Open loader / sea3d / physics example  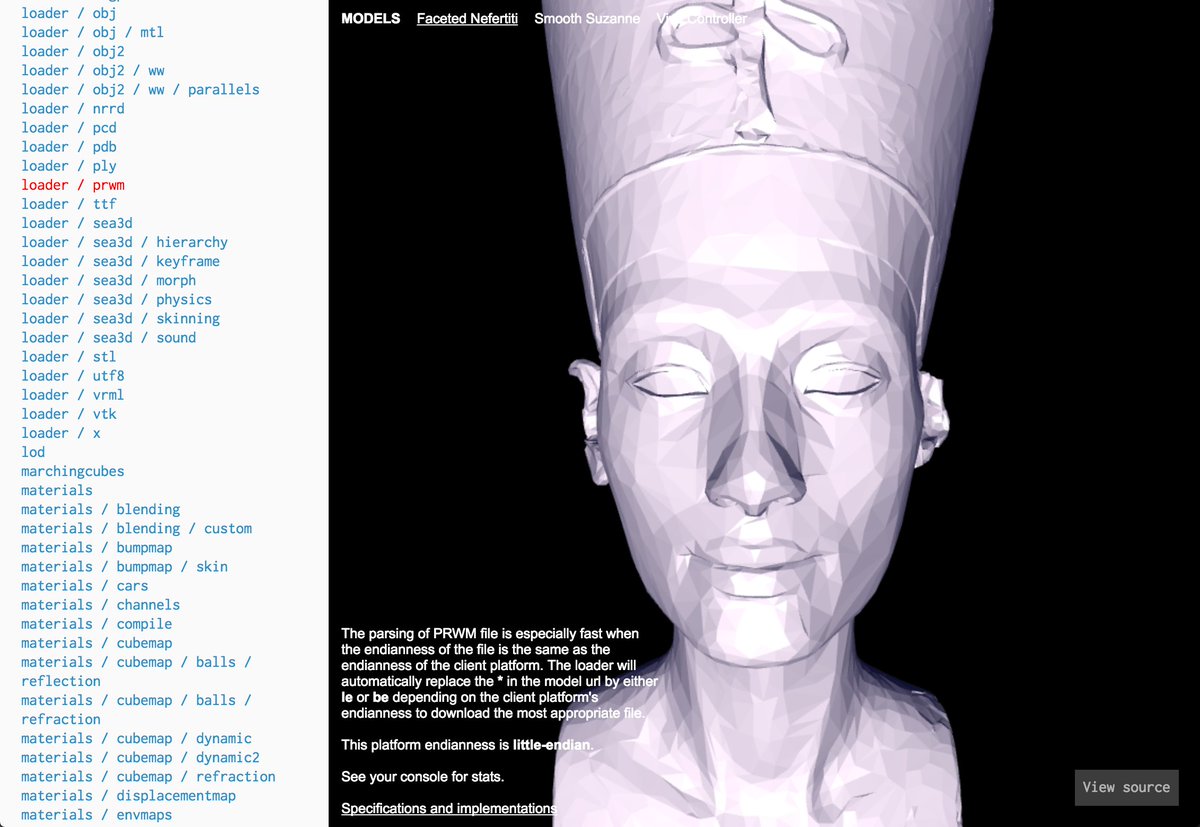click(x=117, y=299)
